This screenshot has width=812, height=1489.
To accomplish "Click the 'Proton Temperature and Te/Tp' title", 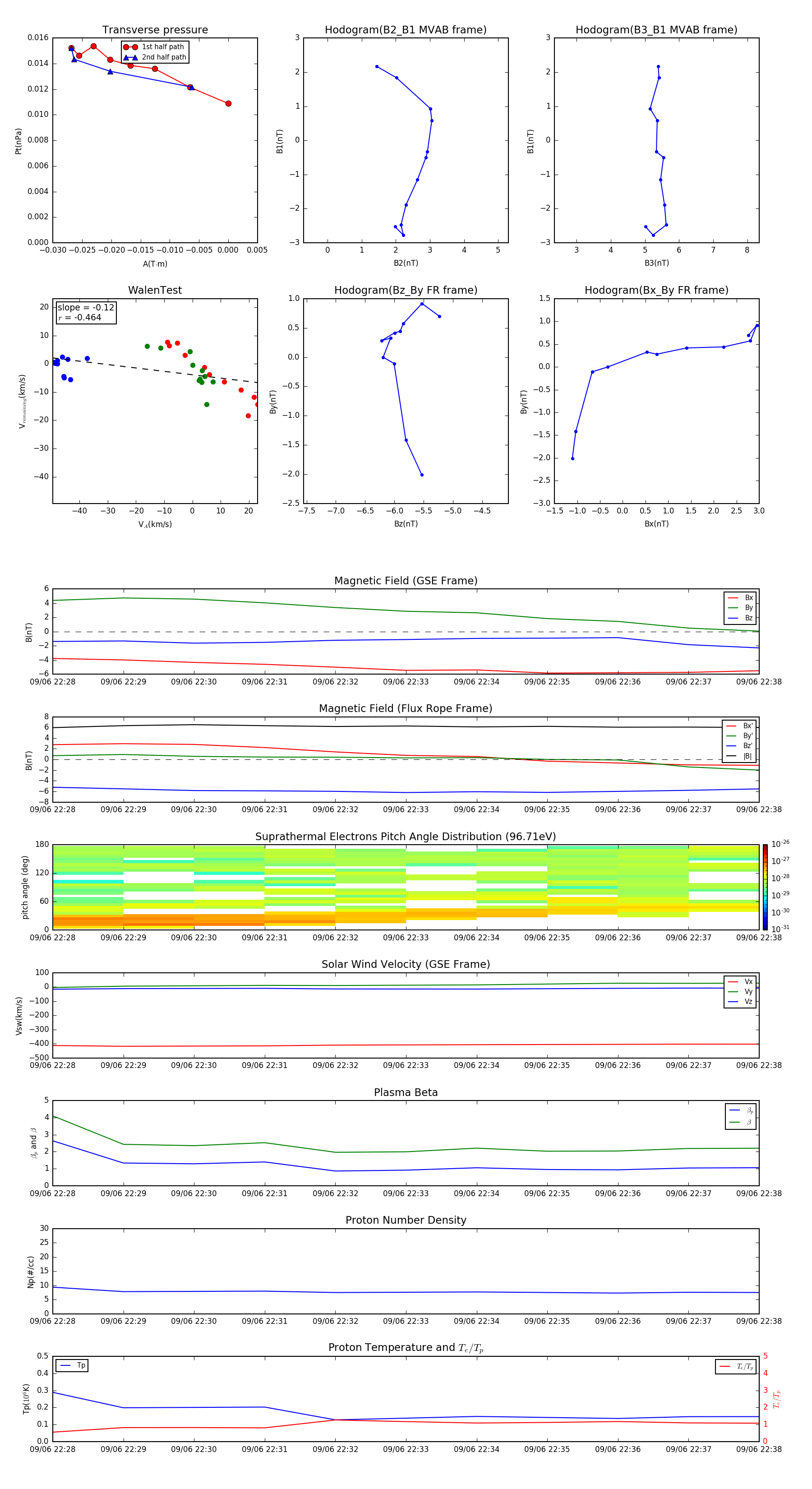I will click(406, 1347).
